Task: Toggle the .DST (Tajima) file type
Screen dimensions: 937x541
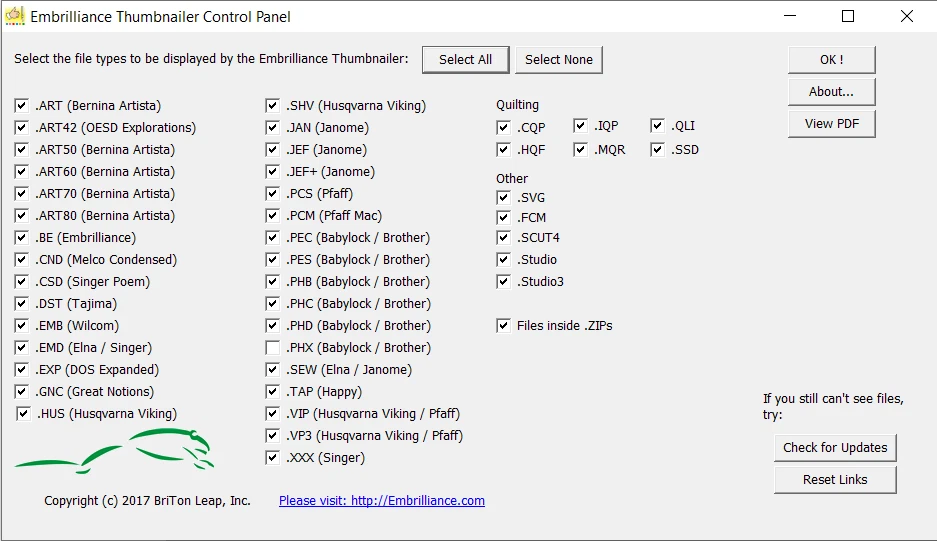Action: (22, 304)
